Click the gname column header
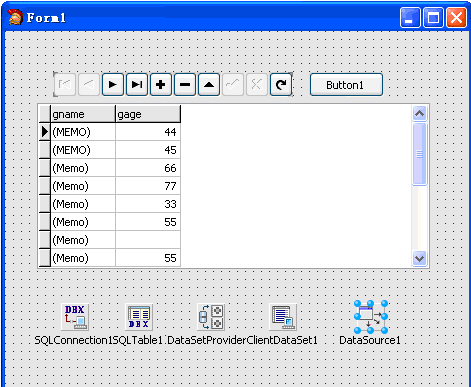The width and height of the screenshot is (471, 387). [83, 114]
